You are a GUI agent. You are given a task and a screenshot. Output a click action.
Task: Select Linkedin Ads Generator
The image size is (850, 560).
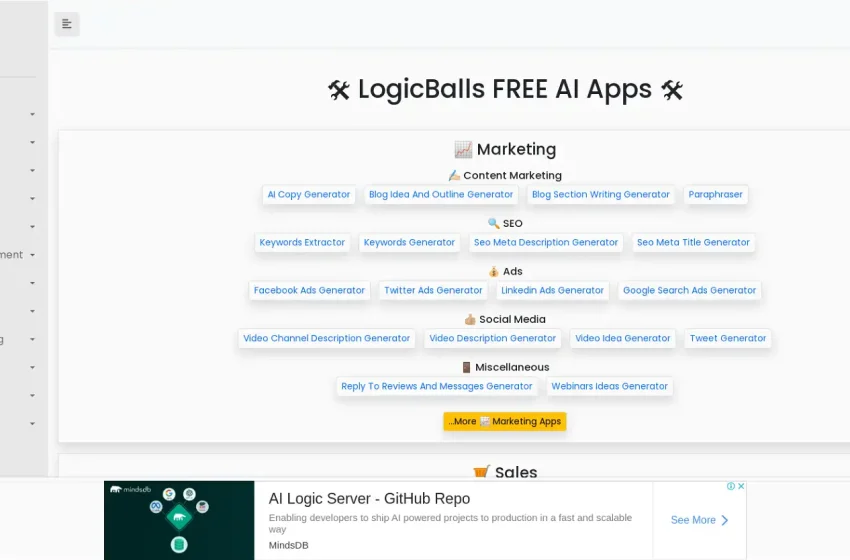(x=552, y=291)
